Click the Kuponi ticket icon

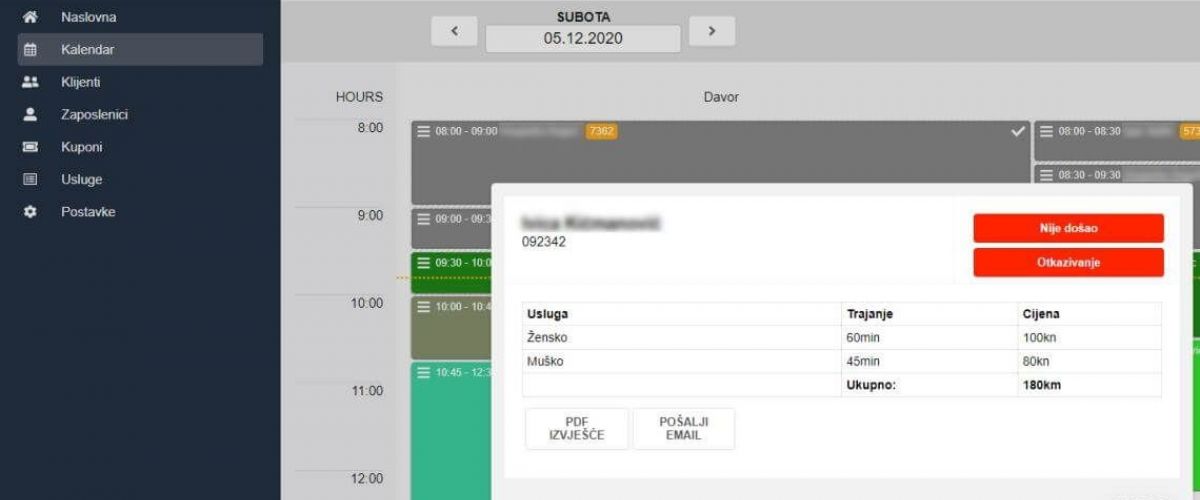30,147
